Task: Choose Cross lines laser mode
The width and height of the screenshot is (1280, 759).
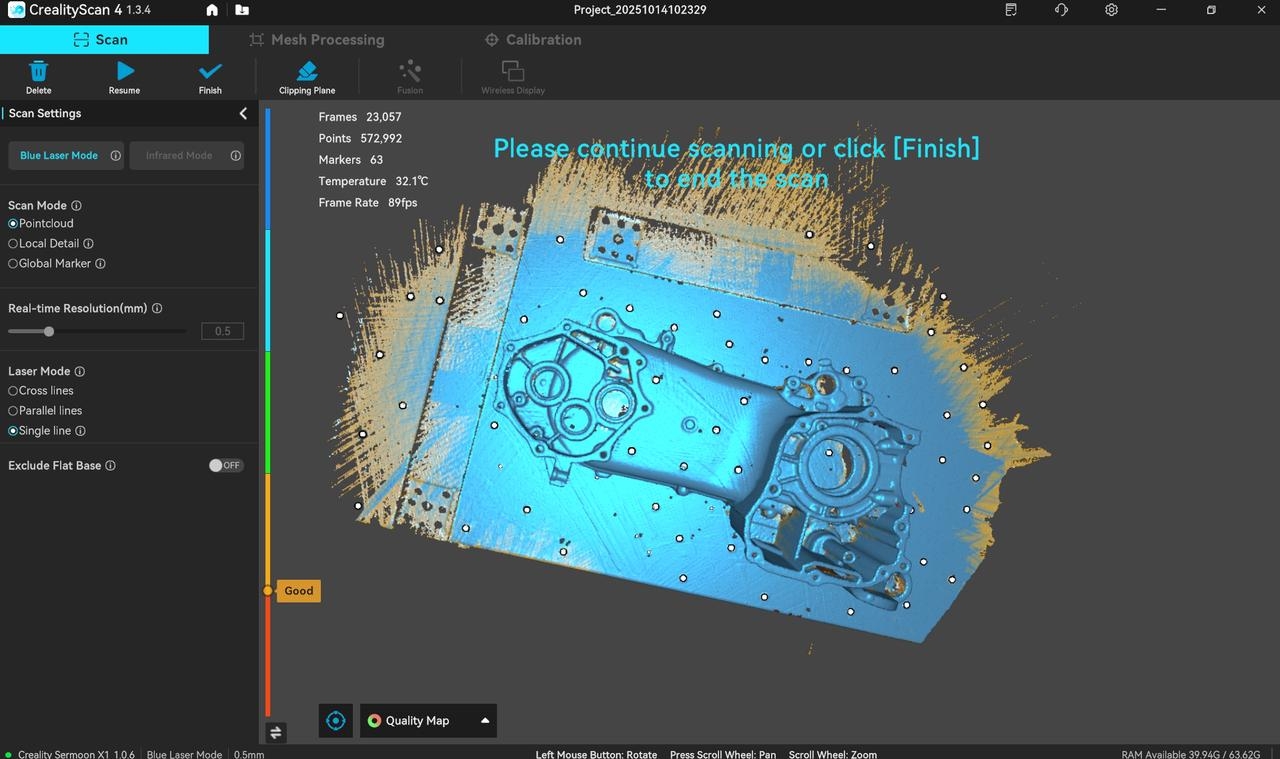Action: click(x=13, y=391)
